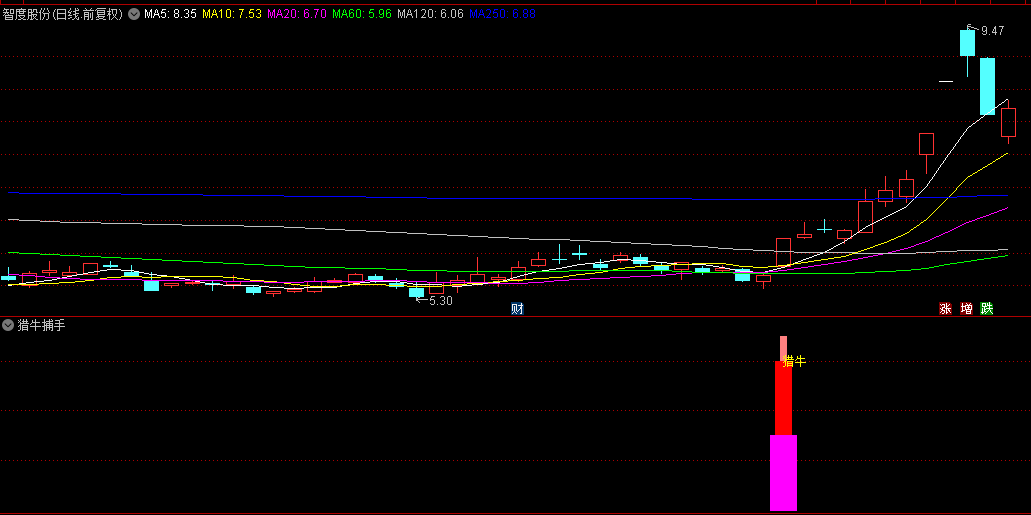Expand the 猎牛捕手 indicator dropdown arrow
1031x515 pixels.
coord(8,325)
